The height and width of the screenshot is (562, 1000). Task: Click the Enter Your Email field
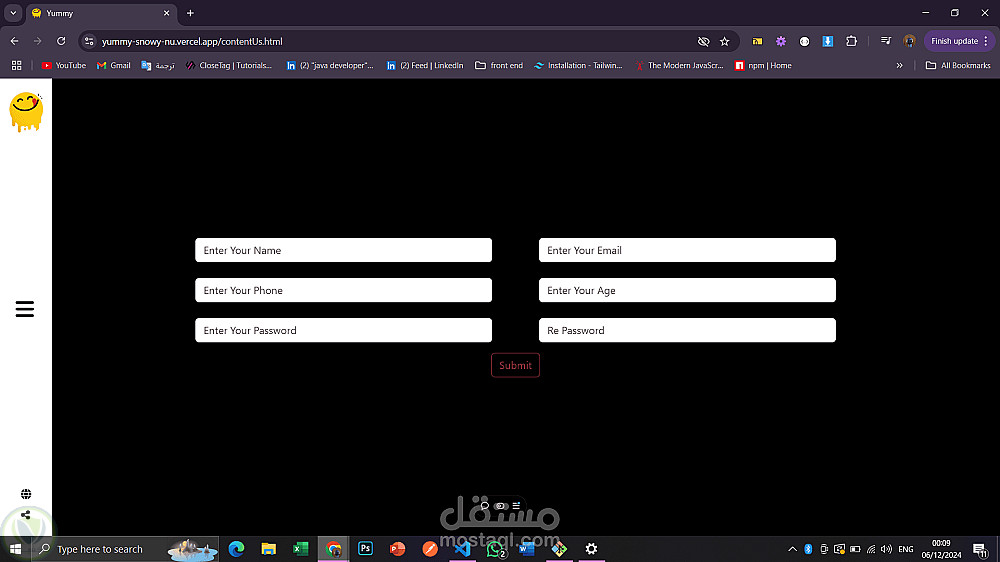coord(687,250)
